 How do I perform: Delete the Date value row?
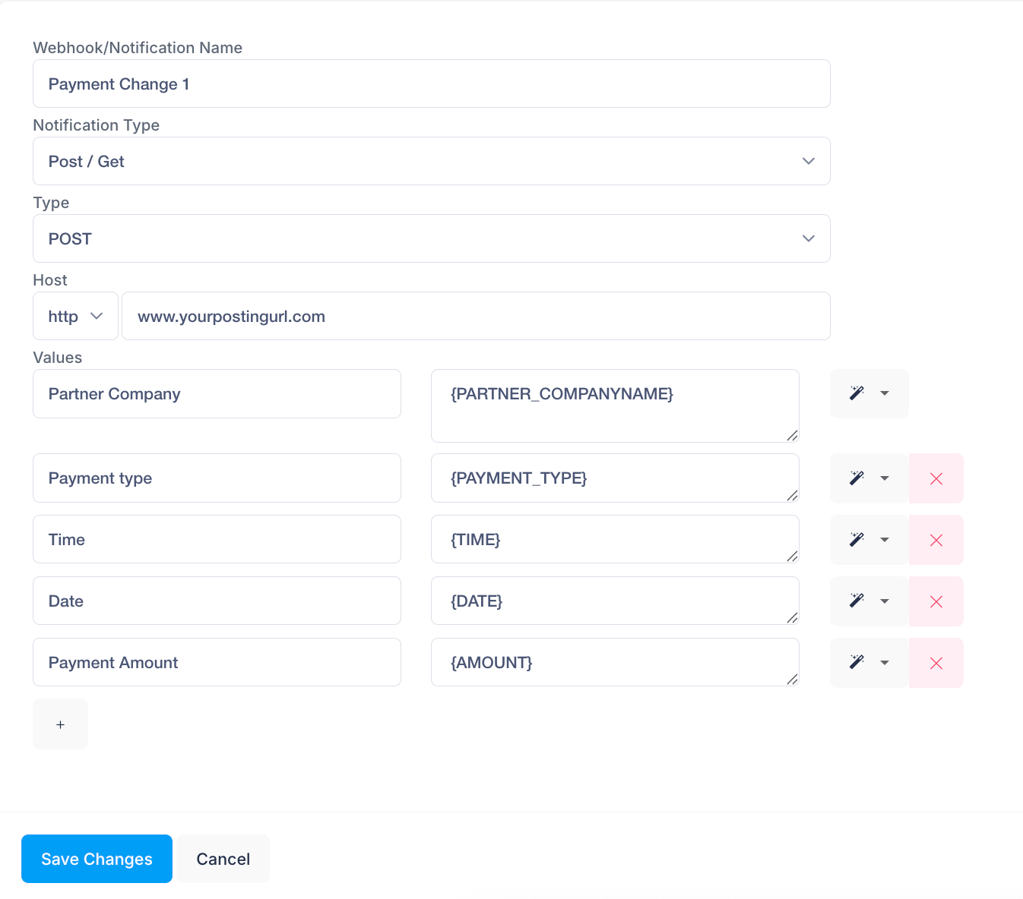click(936, 601)
